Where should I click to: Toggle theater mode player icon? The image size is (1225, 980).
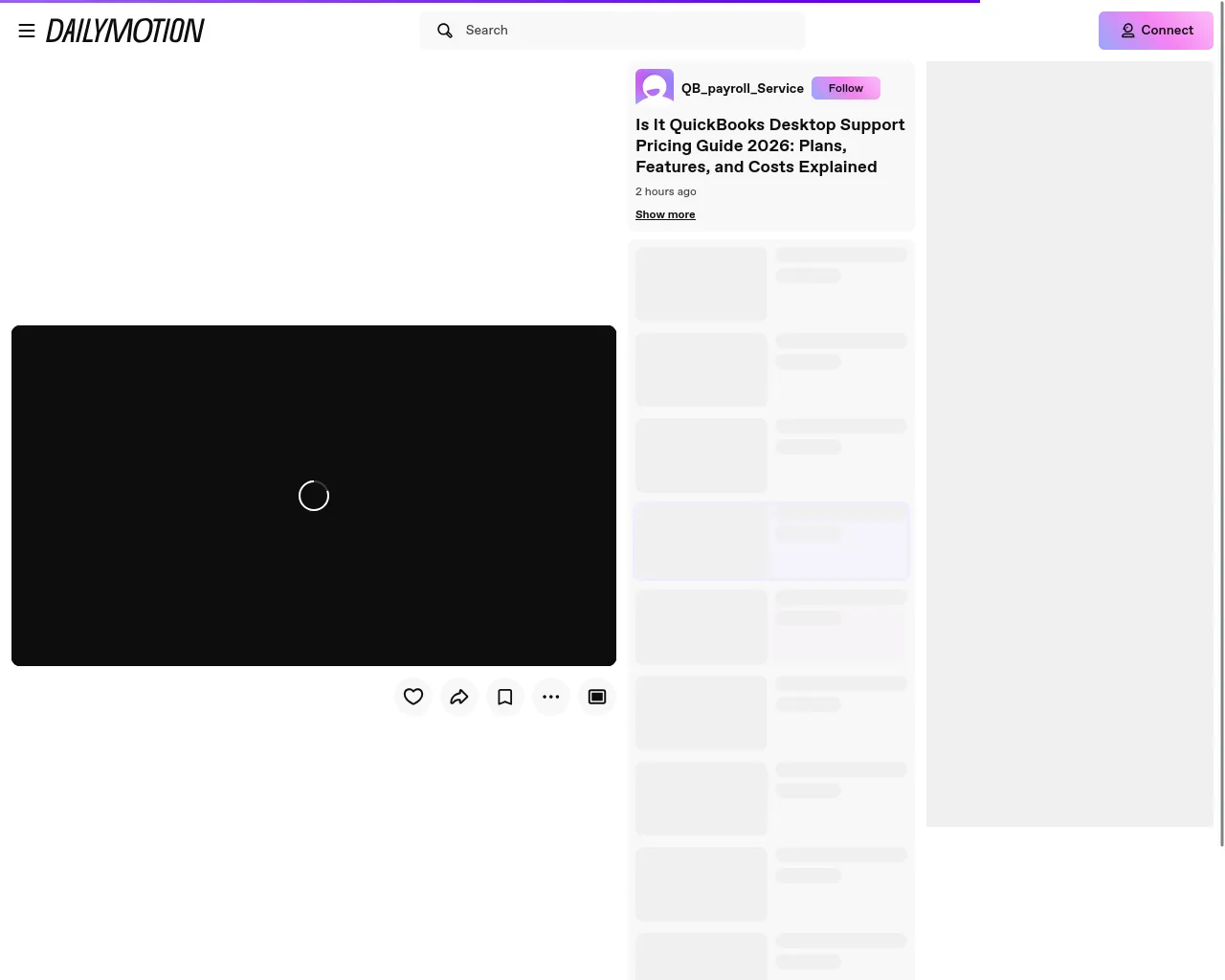[x=597, y=697]
